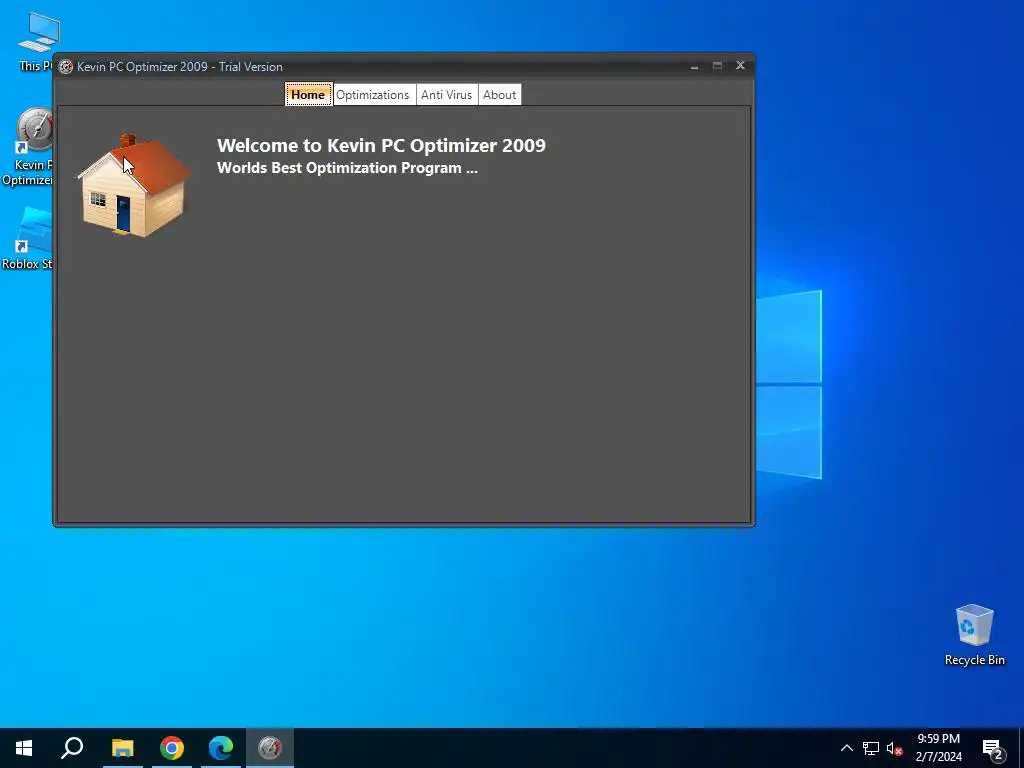Image resolution: width=1024 pixels, height=768 pixels.
Task: Select the Roblox Studio desktop shortcut
Action: coord(27,238)
